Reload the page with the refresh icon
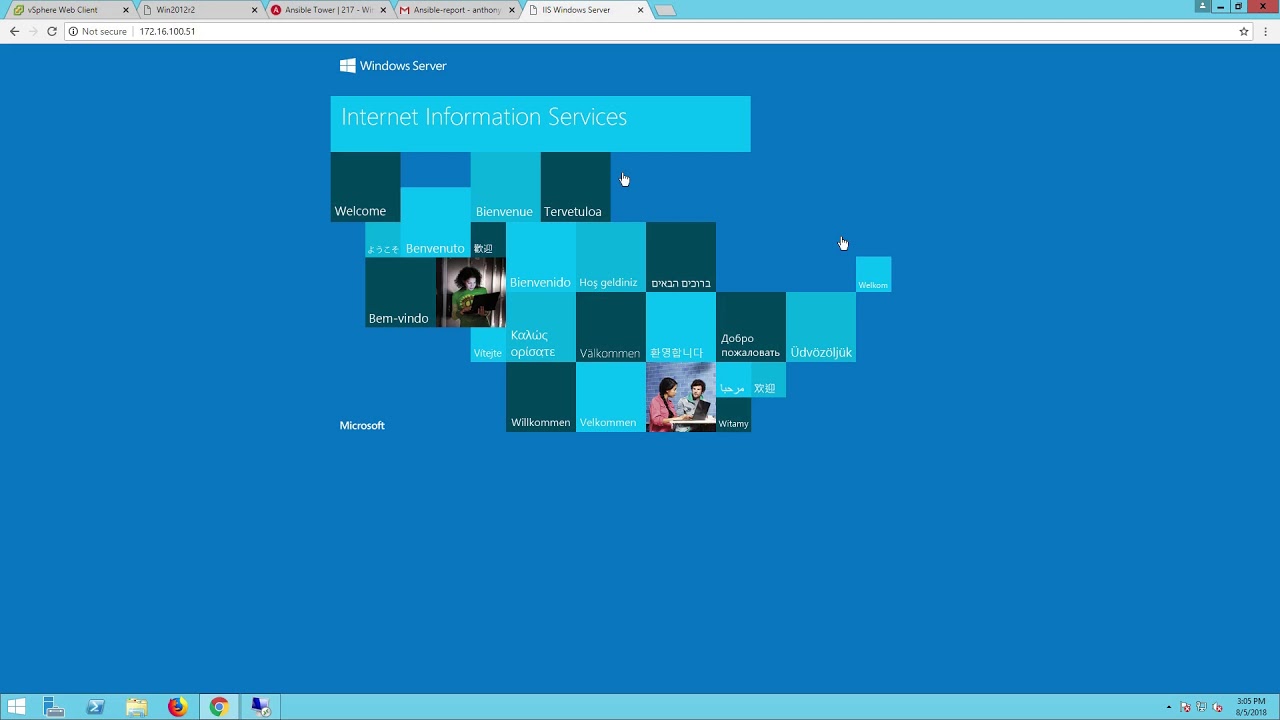The width and height of the screenshot is (1280, 720). pyautogui.click(x=52, y=31)
